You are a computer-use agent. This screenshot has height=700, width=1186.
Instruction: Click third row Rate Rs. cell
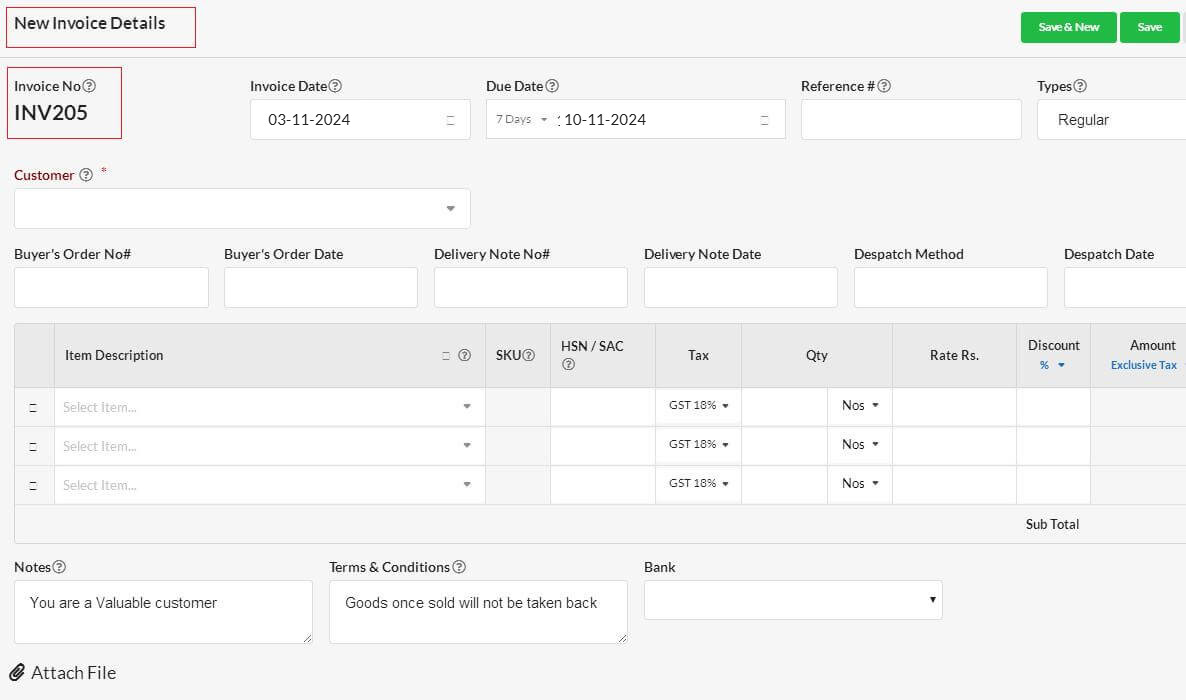point(955,485)
